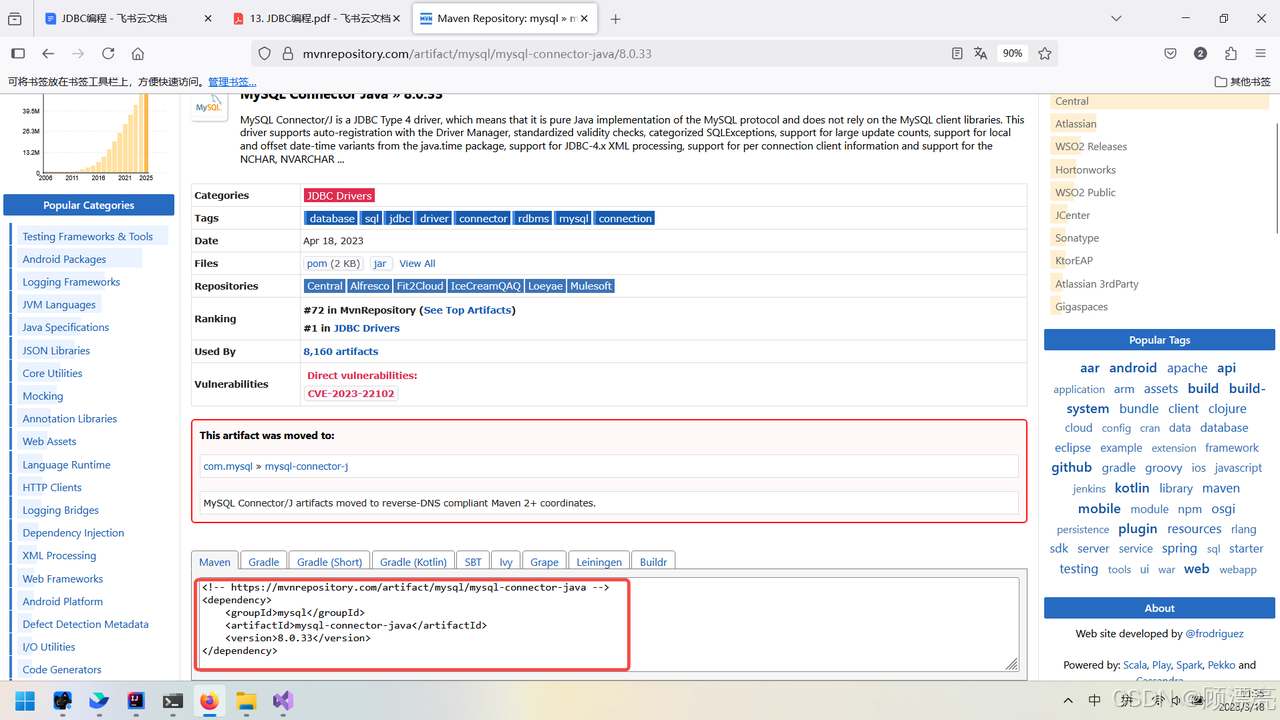Close the JDBC编程 飞书云文档 tab
1280x720 pixels.
(207, 18)
